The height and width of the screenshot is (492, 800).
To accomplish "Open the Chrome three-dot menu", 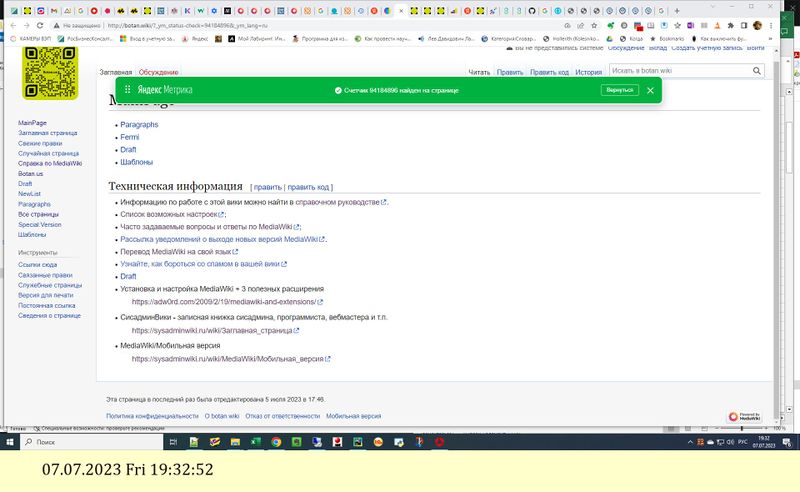I will coord(771,26).
